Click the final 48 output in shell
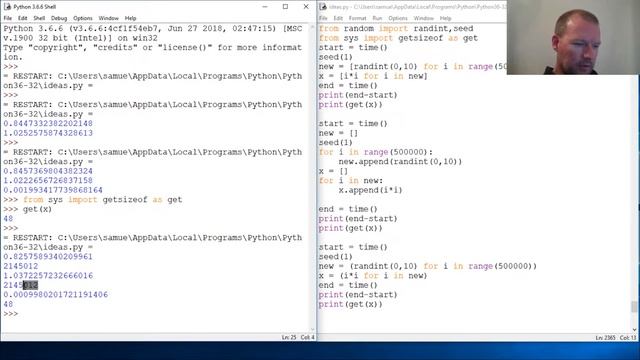Screen dimensions: 640x360 pyautogui.click(x=8, y=304)
